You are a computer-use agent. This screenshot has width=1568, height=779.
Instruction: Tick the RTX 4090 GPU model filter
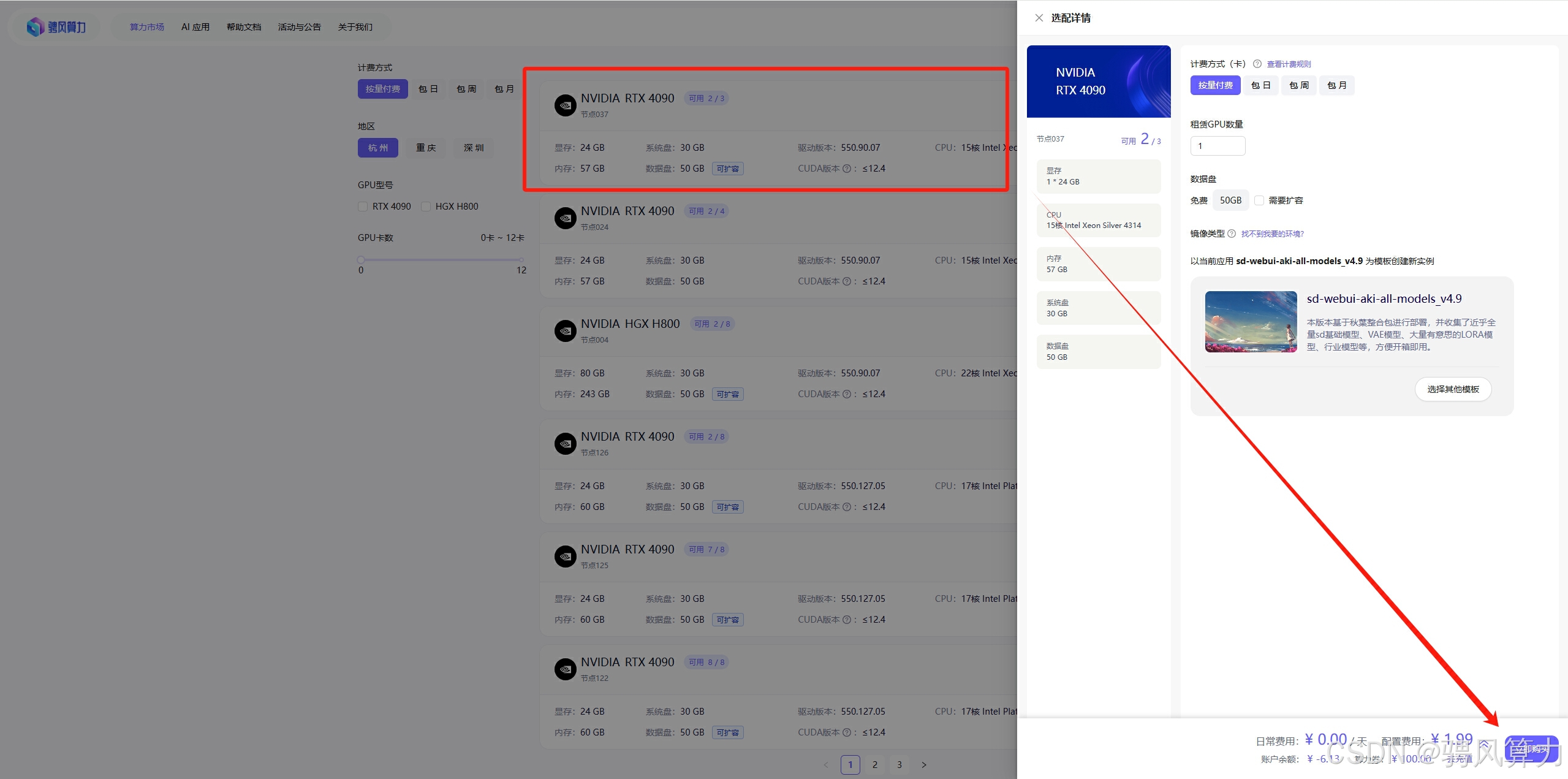(x=363, y=207)
